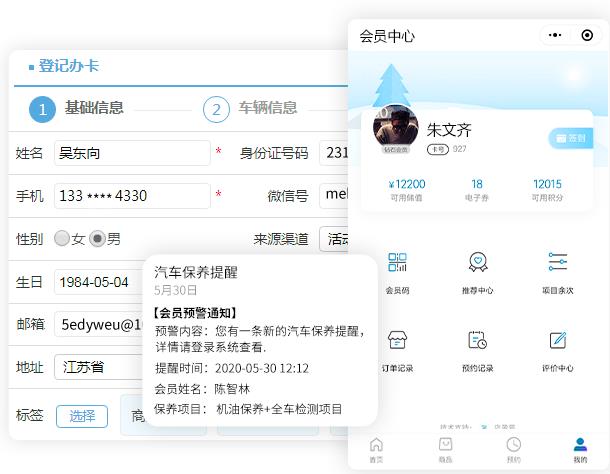Go to 我的 profile tab
This screenshot has width=610, height=474.
[580, 449]
